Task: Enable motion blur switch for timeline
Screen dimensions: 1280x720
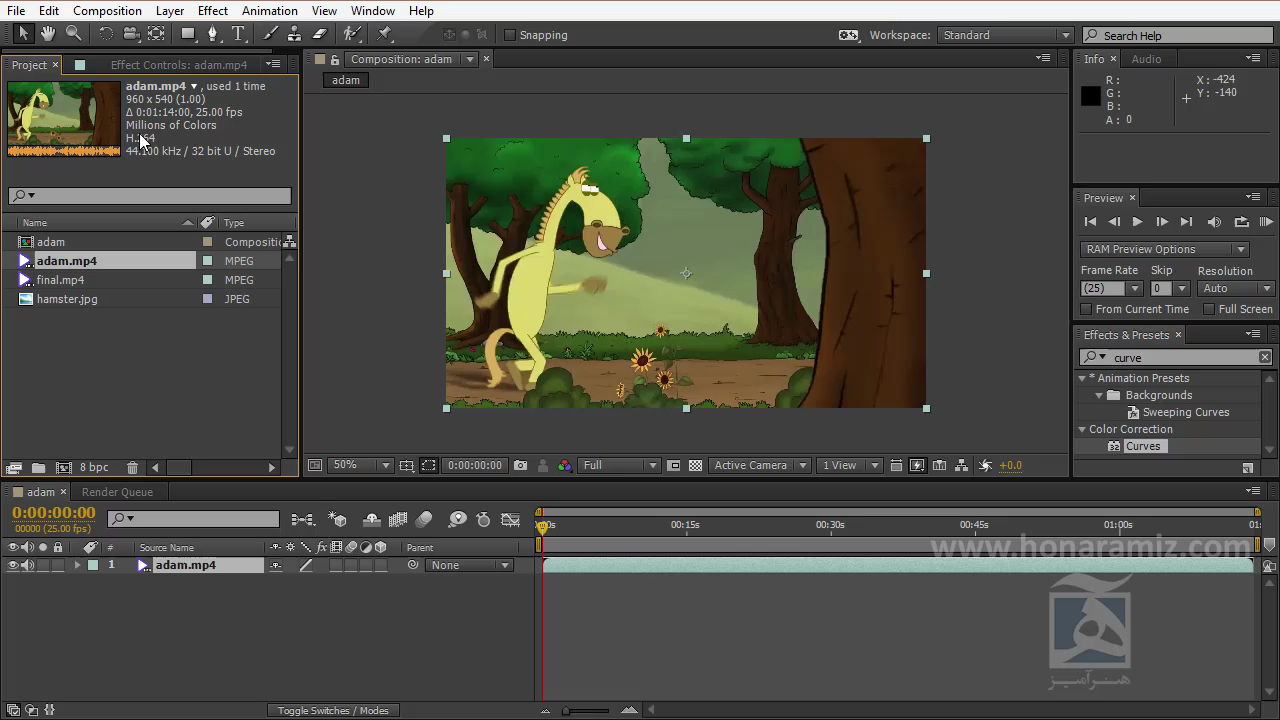Action: (x=424, y=519)
